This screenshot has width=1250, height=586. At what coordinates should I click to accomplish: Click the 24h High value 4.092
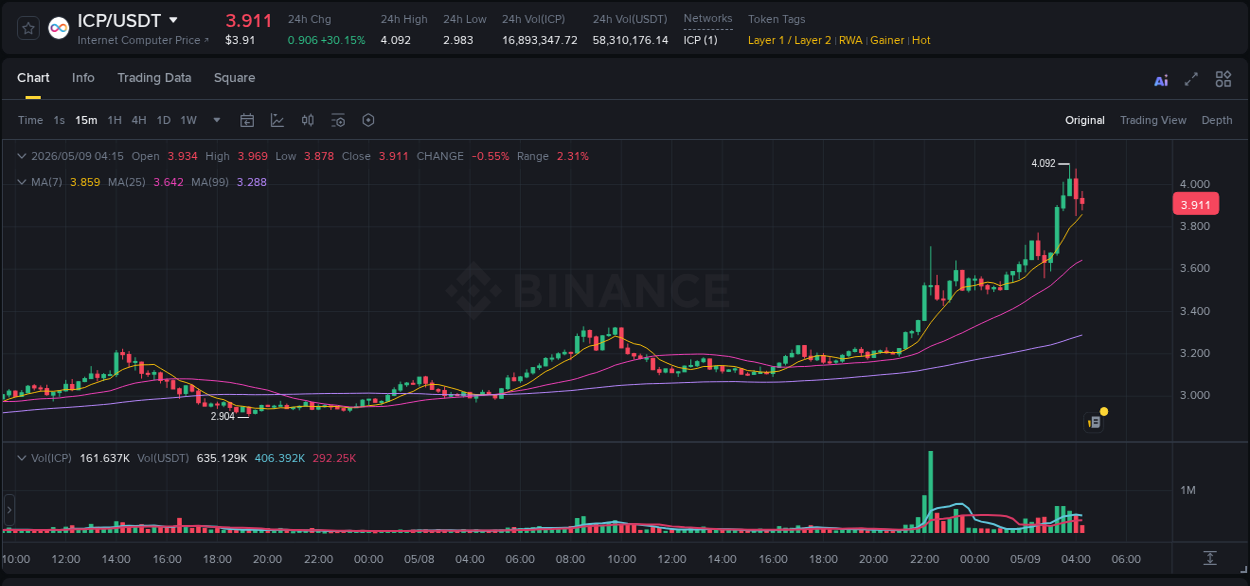pyautogui.click(x=395, y=40)
